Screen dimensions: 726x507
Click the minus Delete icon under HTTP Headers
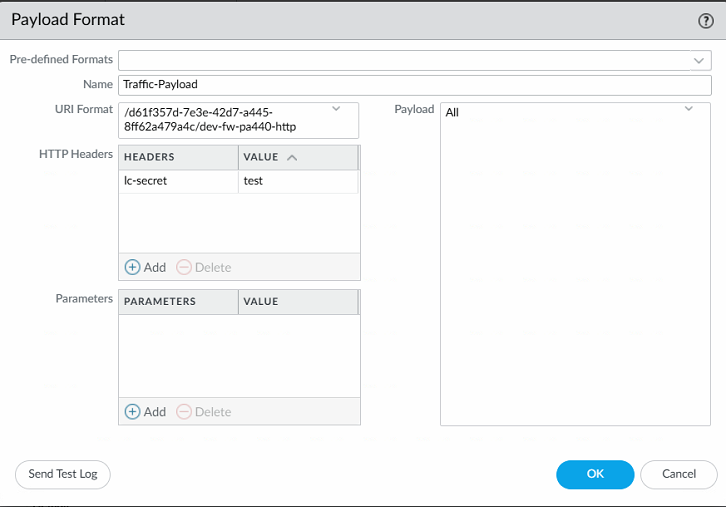pyautogui.click(x=184, y=267)
